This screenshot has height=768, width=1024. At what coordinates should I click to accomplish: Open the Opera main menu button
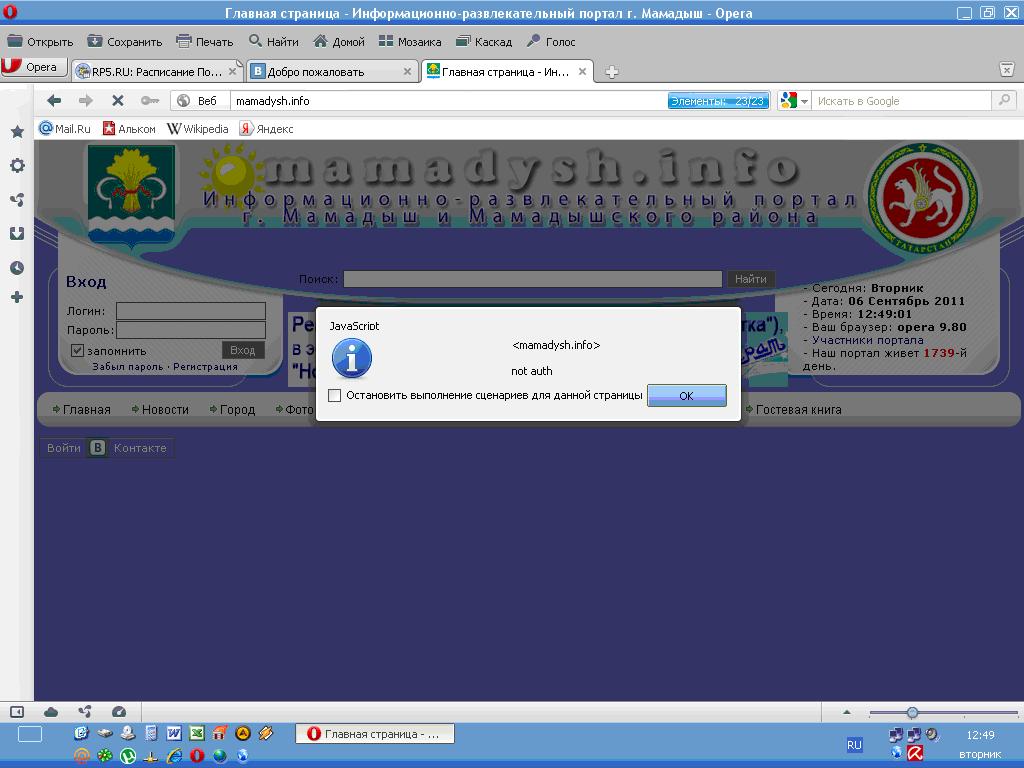33,67
